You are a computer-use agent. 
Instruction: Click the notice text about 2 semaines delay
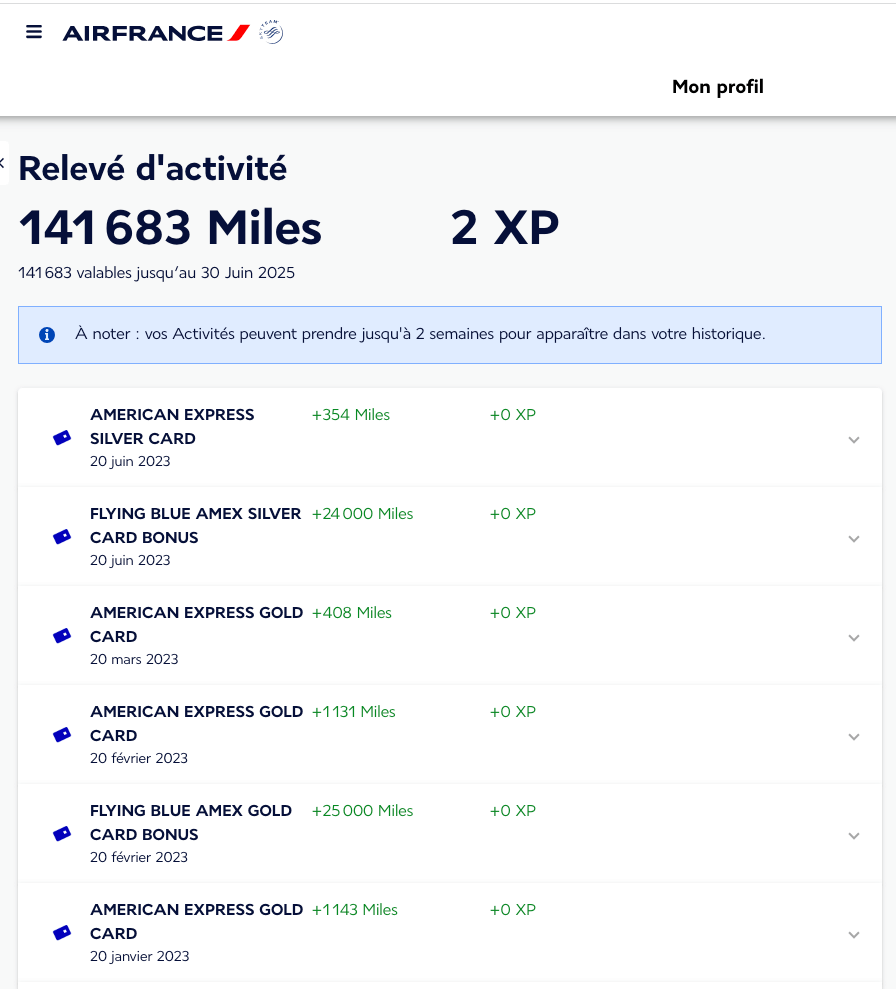pyautogui.click(x=420, y=334)
